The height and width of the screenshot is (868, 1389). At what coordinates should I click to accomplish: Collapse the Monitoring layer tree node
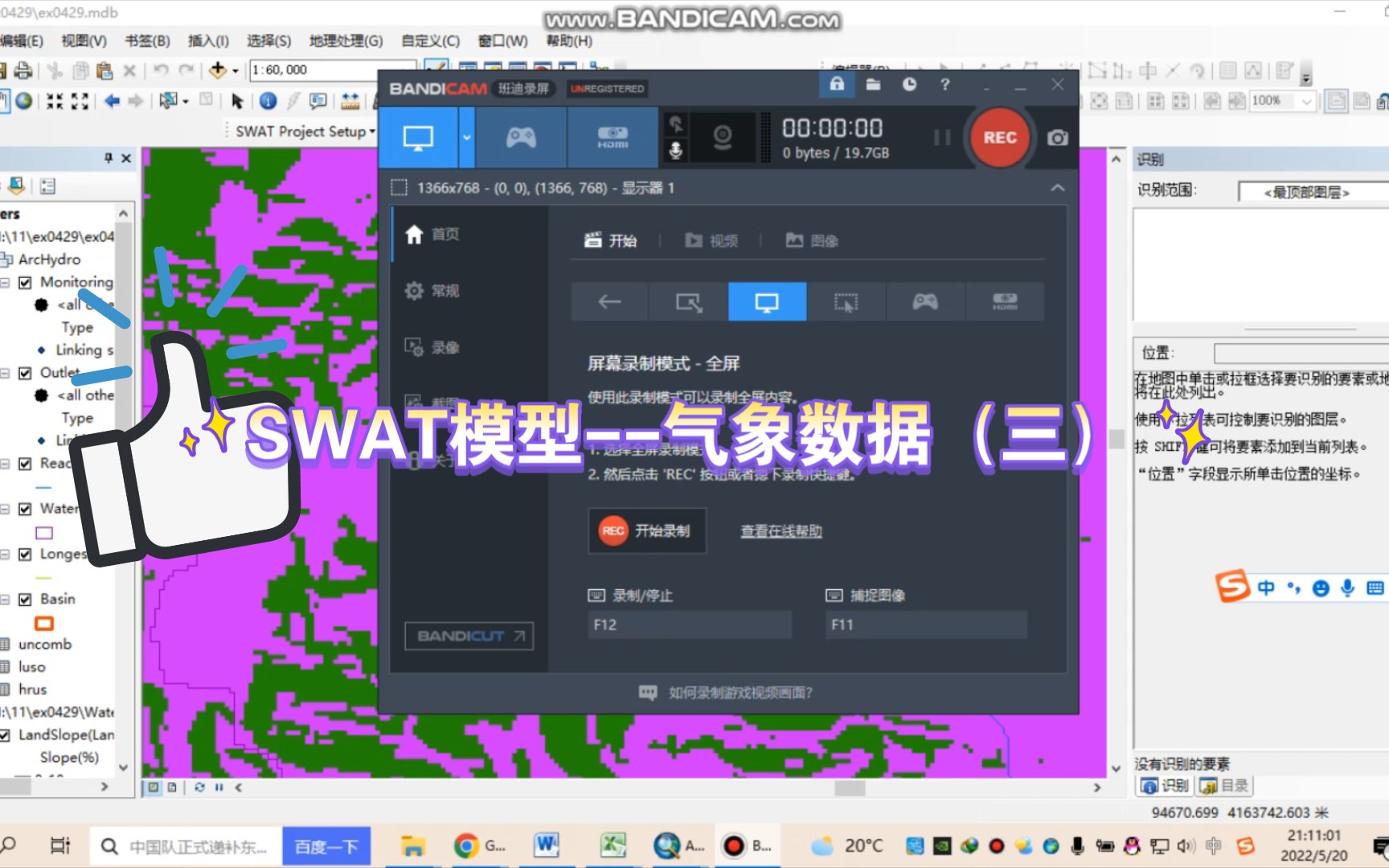(5, 283)
